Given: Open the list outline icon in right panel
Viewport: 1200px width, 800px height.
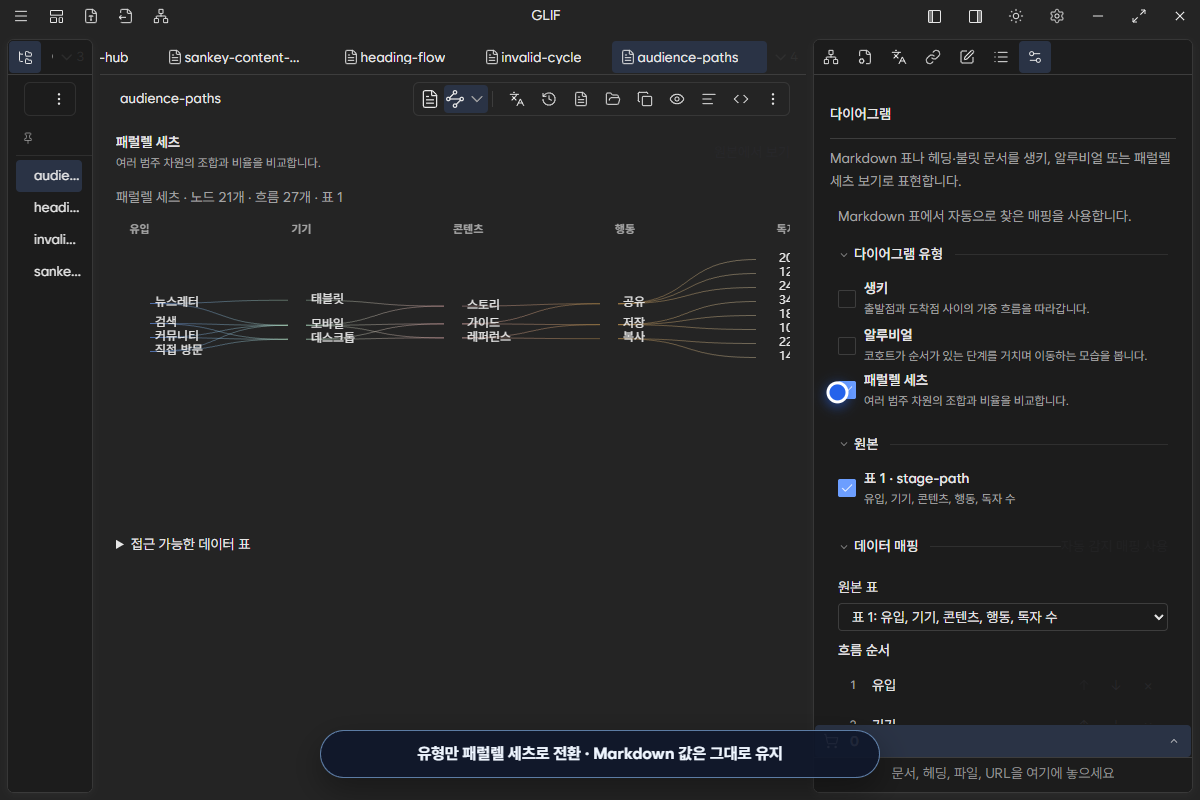Looking at the screenshot, I should coord(1001,57).
